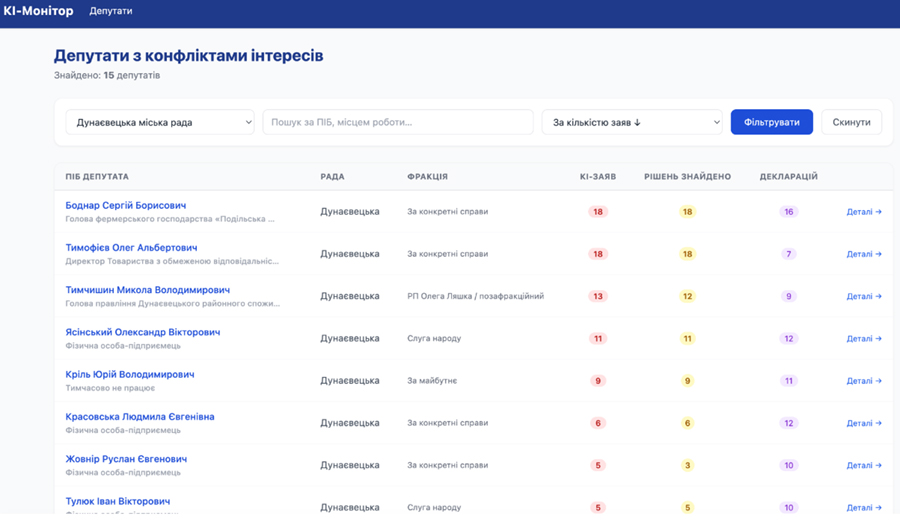This screenshot has height=528, width=900.
Task: Open the Дунаєвецька міська рада council dropdown
Action: (x=160, y=122)
